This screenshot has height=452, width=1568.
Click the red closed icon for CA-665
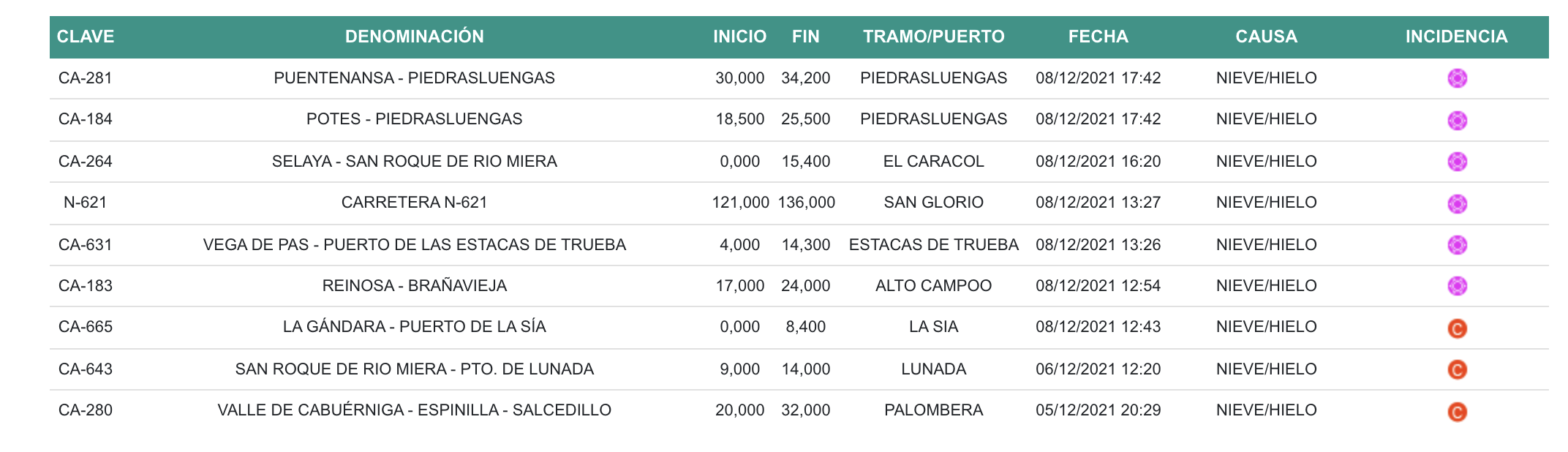pos(1457,328)
